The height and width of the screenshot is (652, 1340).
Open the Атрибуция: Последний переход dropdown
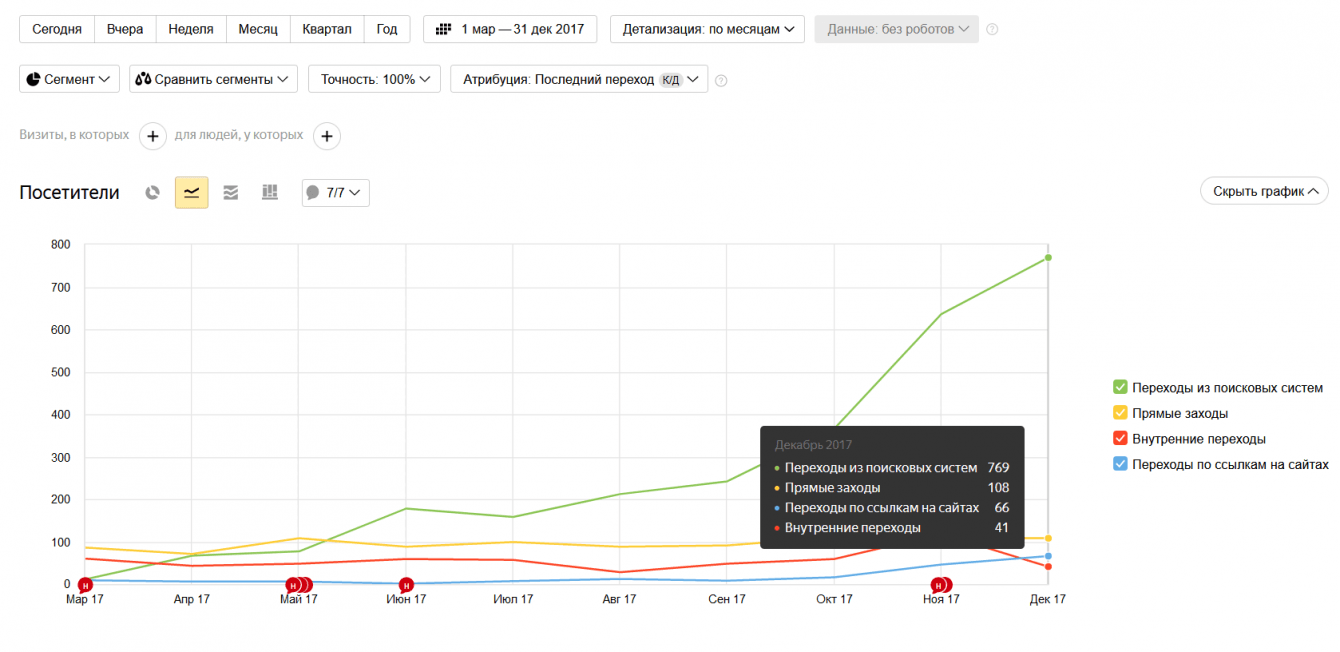tap(579, 79)
